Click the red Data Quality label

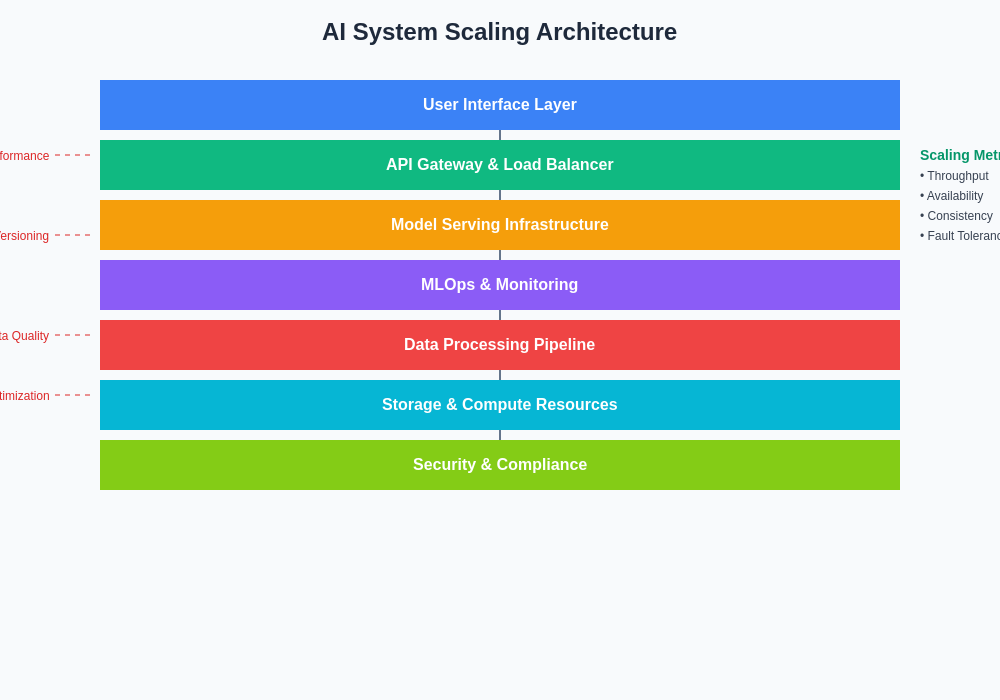24,336
